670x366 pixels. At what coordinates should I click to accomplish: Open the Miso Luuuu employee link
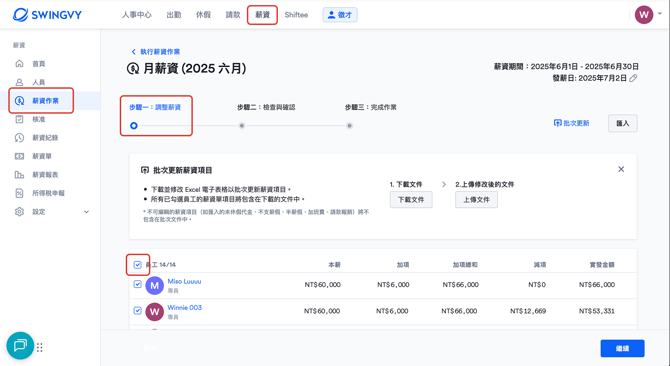point(184,281)
